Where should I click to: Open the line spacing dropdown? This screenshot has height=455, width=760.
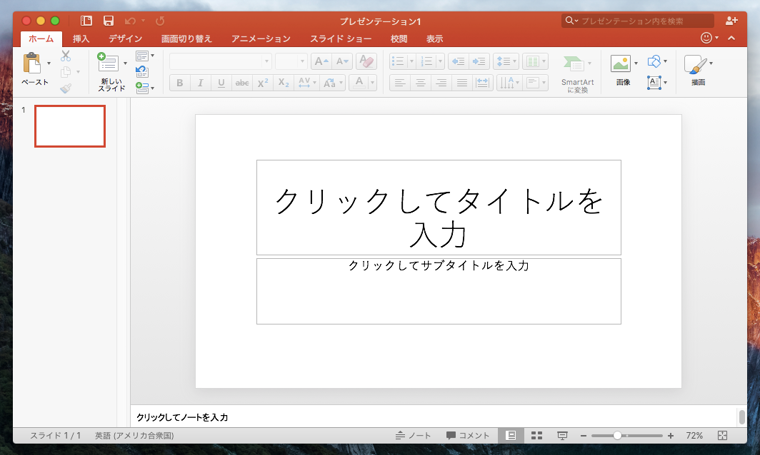click(x=506, y=62)
